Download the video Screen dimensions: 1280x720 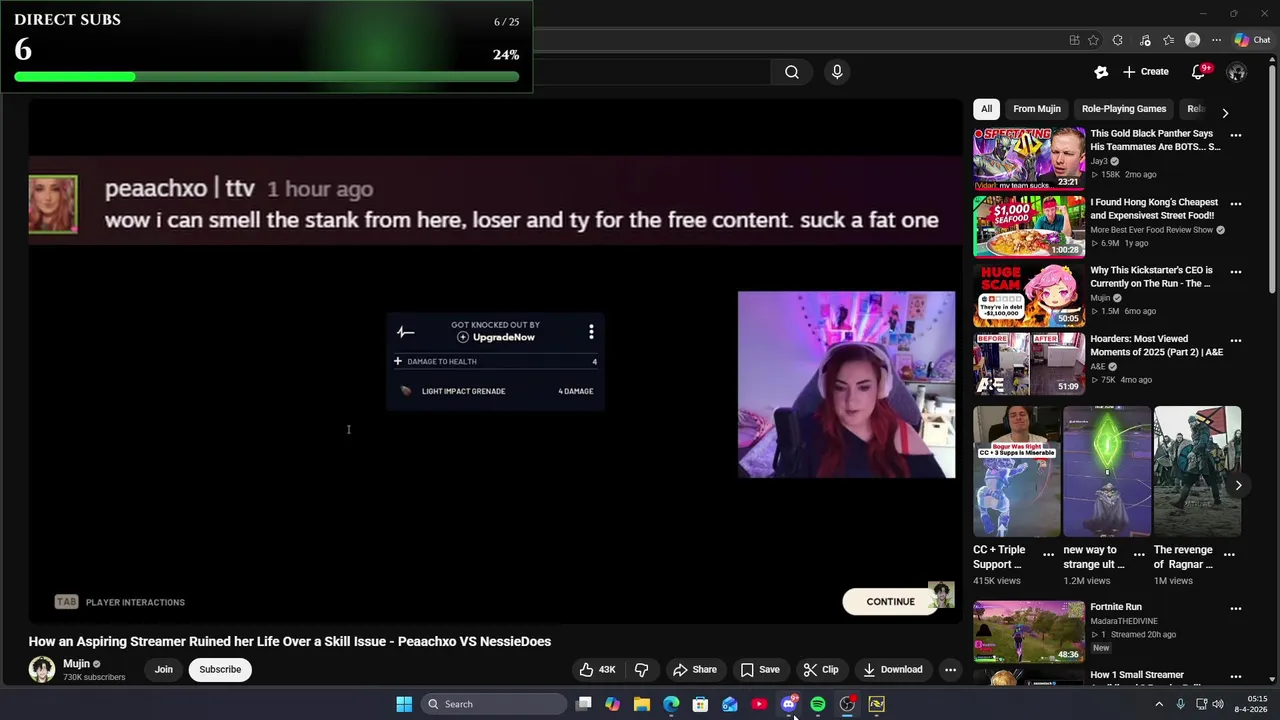(893, 670)
